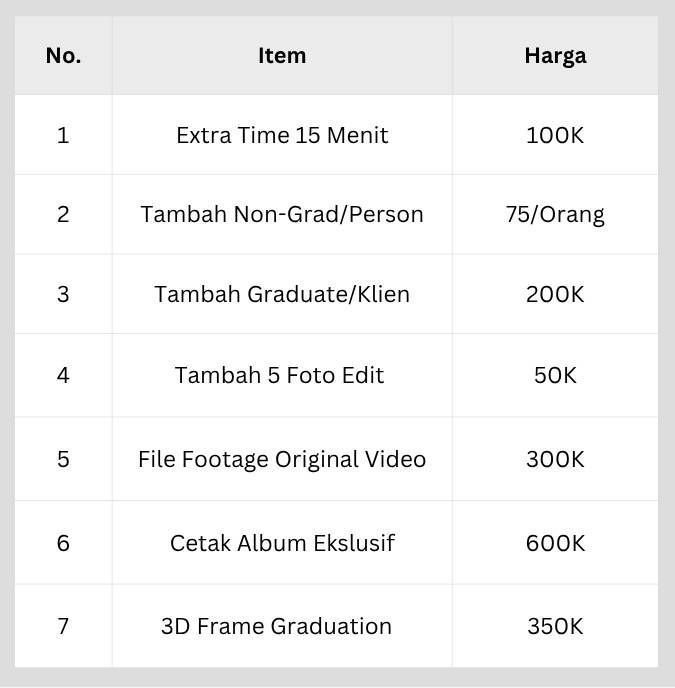675x688 pixels.
Task: Click the 100K price cell
Action: pyautogui.click(x=555, y=135)
